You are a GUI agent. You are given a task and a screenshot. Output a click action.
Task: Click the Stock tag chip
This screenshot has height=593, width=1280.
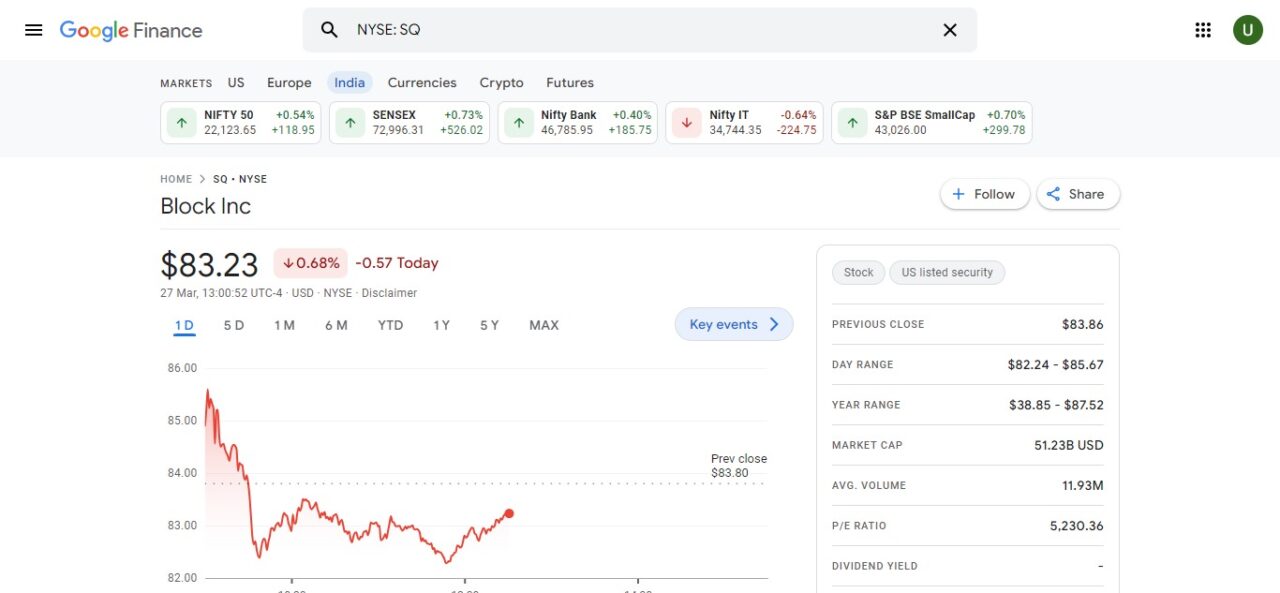(859, 272)
